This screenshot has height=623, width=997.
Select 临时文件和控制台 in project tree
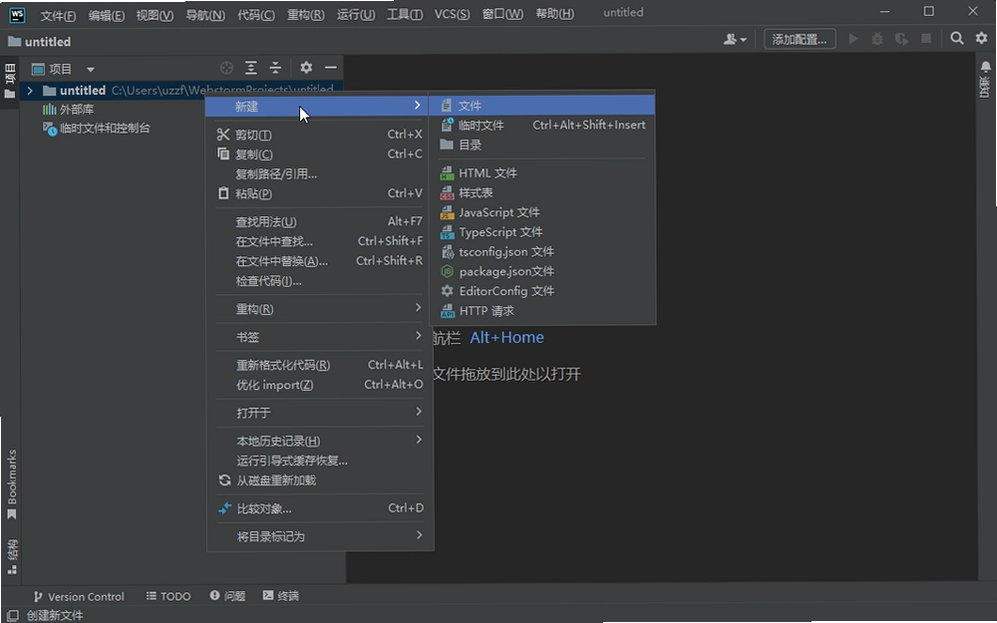97,128
